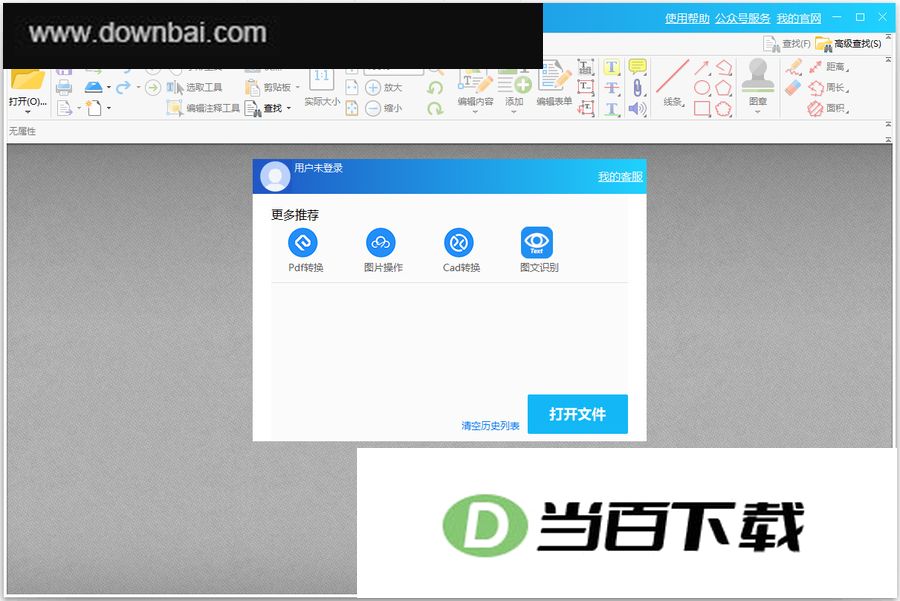Screen dimensions: 900x601
Task: Open the Scanner icon's dropdown arrow
Action: 108,87
